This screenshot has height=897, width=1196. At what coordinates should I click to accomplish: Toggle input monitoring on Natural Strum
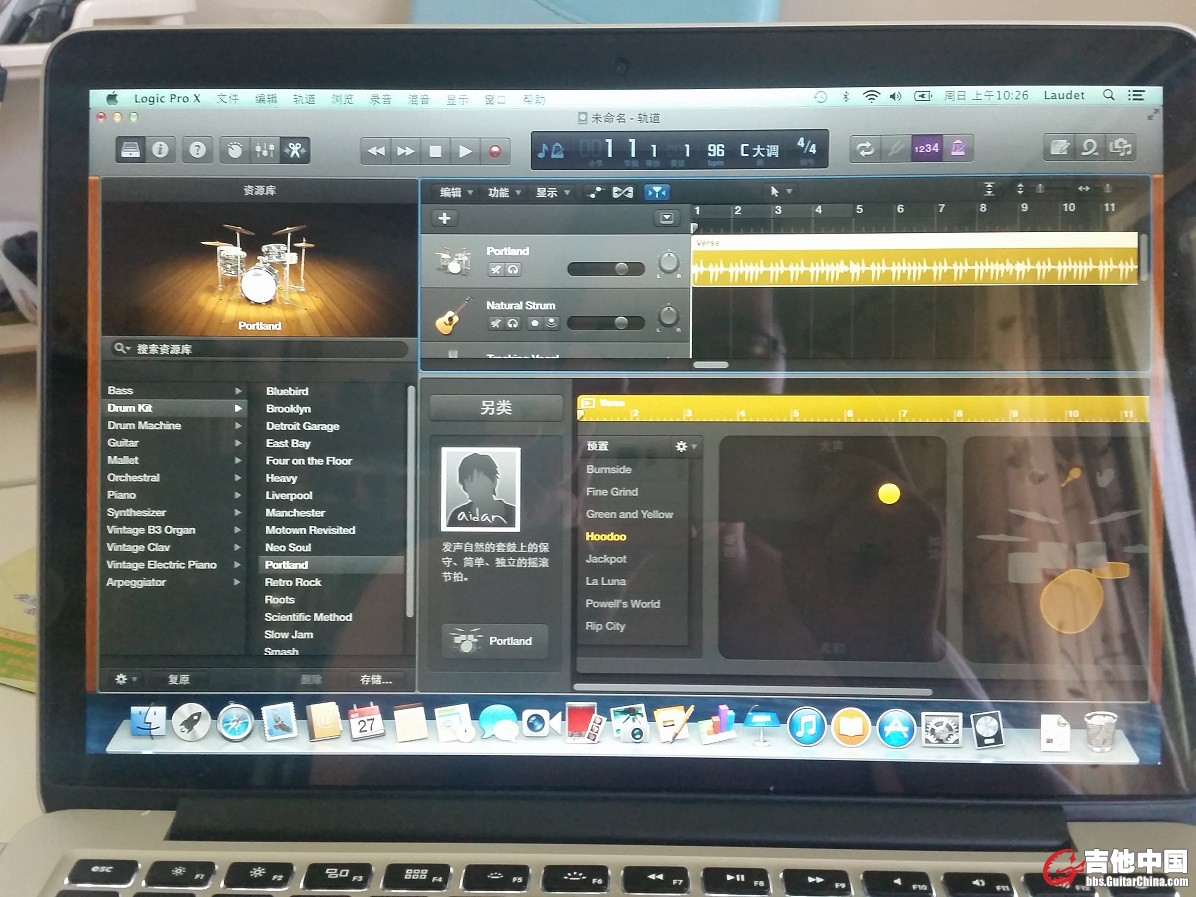(x=551, y=323)
